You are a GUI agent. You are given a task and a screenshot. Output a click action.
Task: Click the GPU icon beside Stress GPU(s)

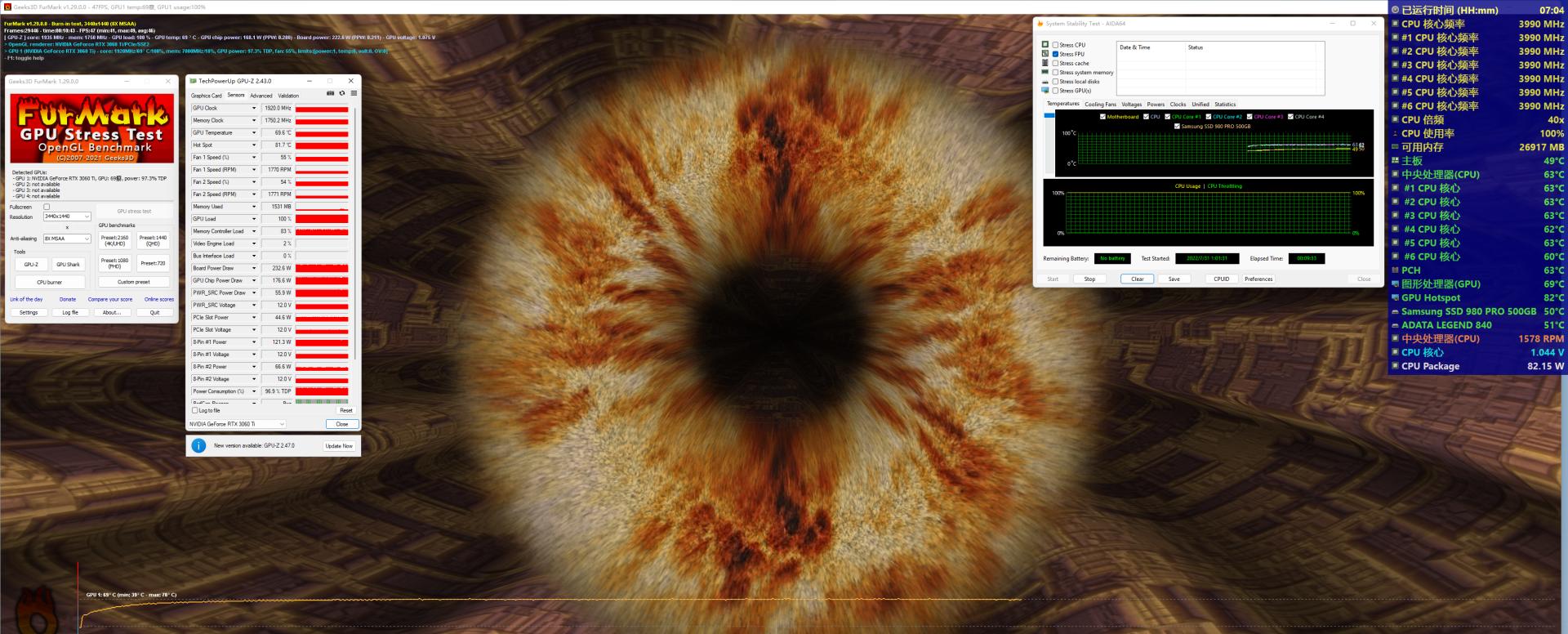(x=1045, y=91)
